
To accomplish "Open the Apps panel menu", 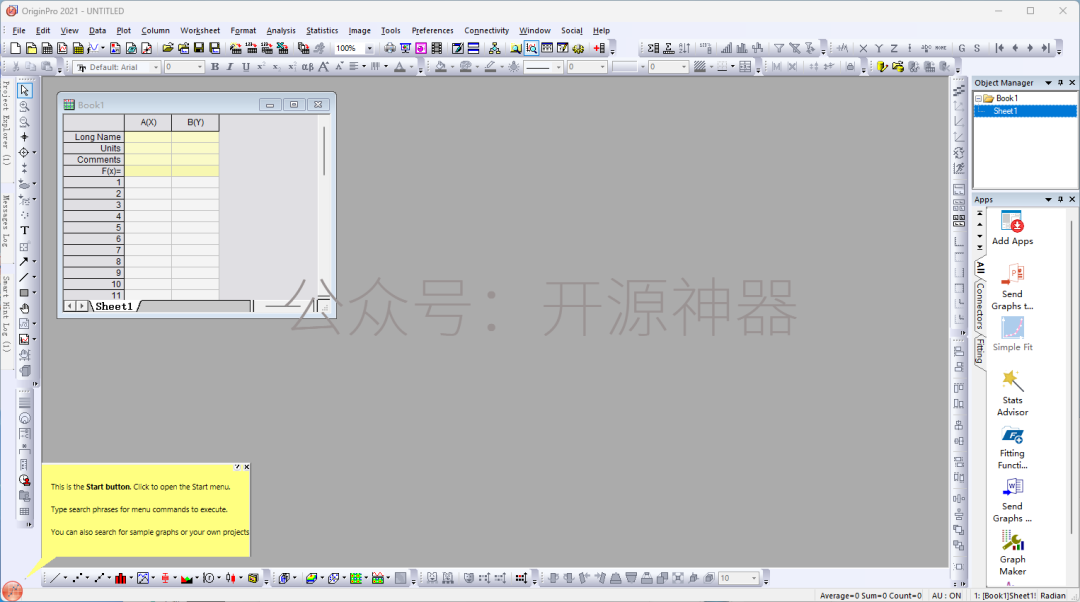I will tap(1048, 199).
